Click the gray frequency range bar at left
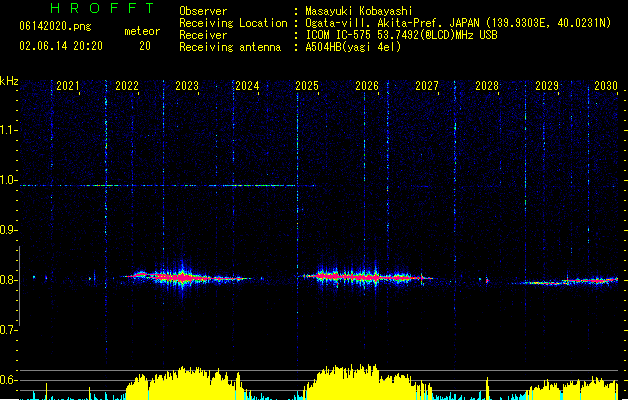Screen dimensions: 629x400 (x=19, y=286)
